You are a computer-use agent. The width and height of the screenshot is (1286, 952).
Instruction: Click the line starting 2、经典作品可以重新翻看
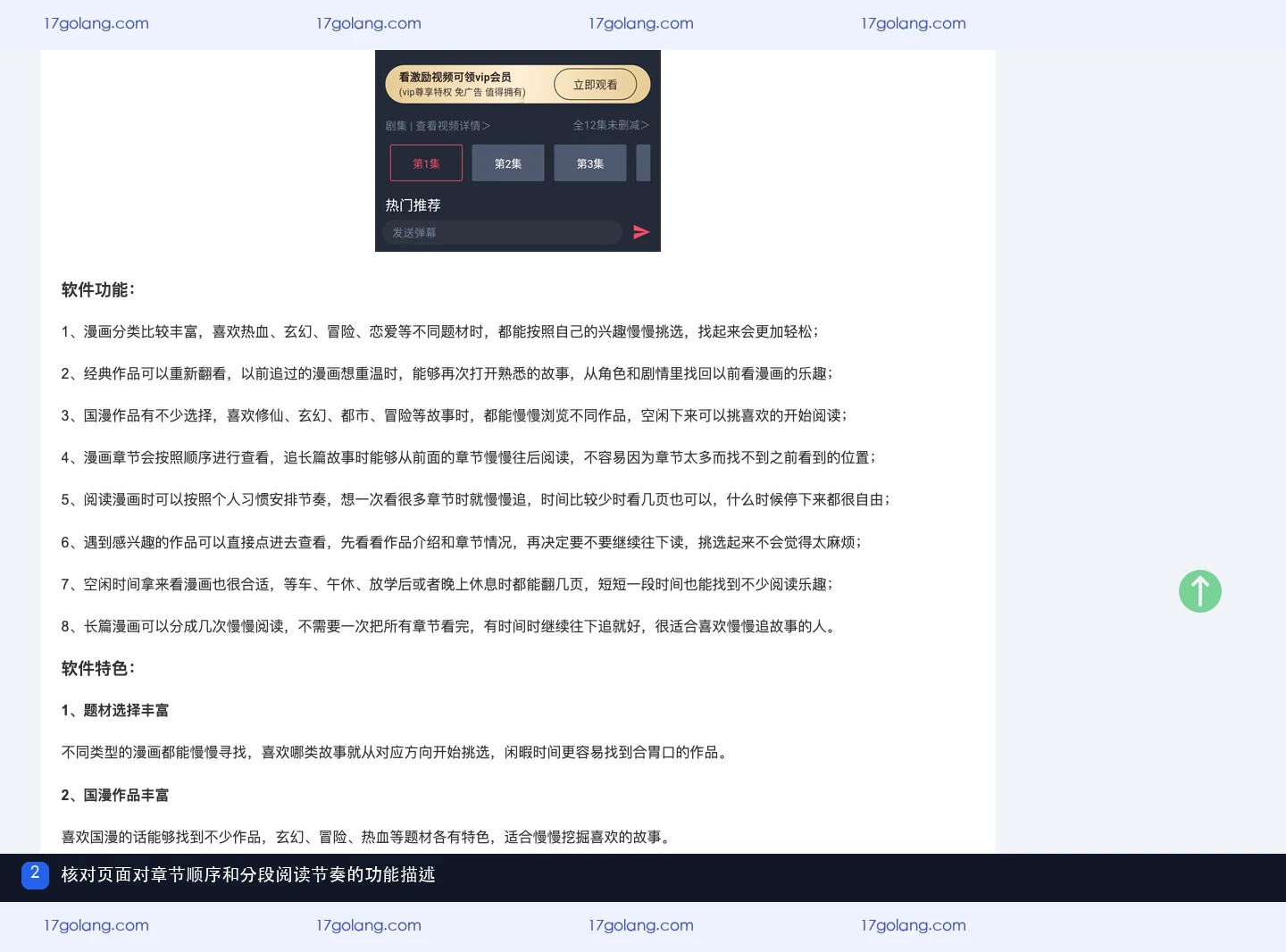coord(447,373)
